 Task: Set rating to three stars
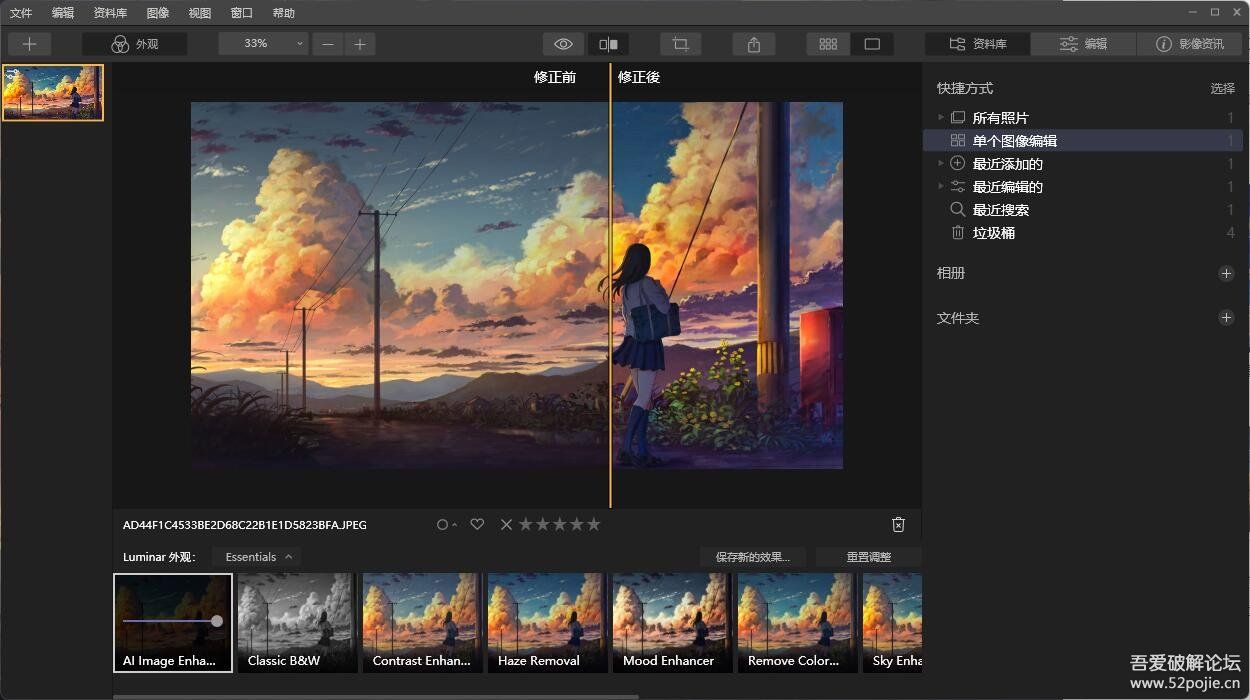tap(559, 525)
